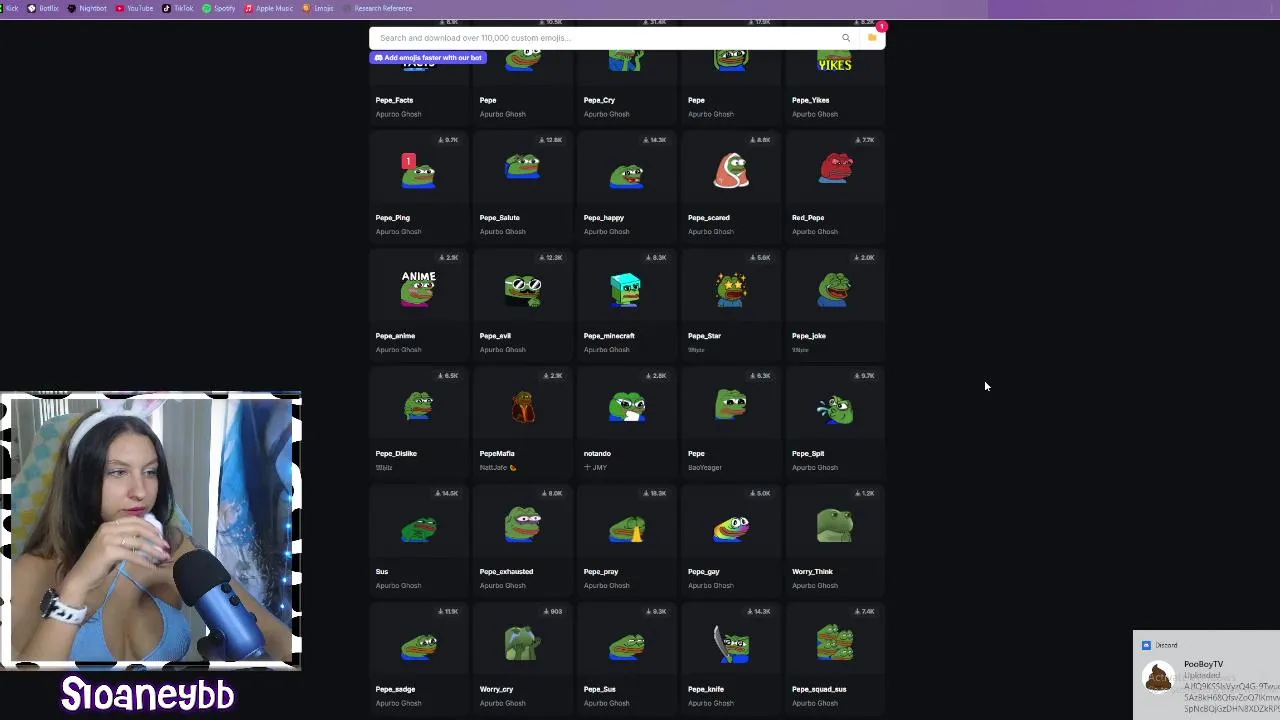This screenshot has height=720, width=1280.
Task: Select the Pepe_exhausted emoji image
Action: point(522,525)
